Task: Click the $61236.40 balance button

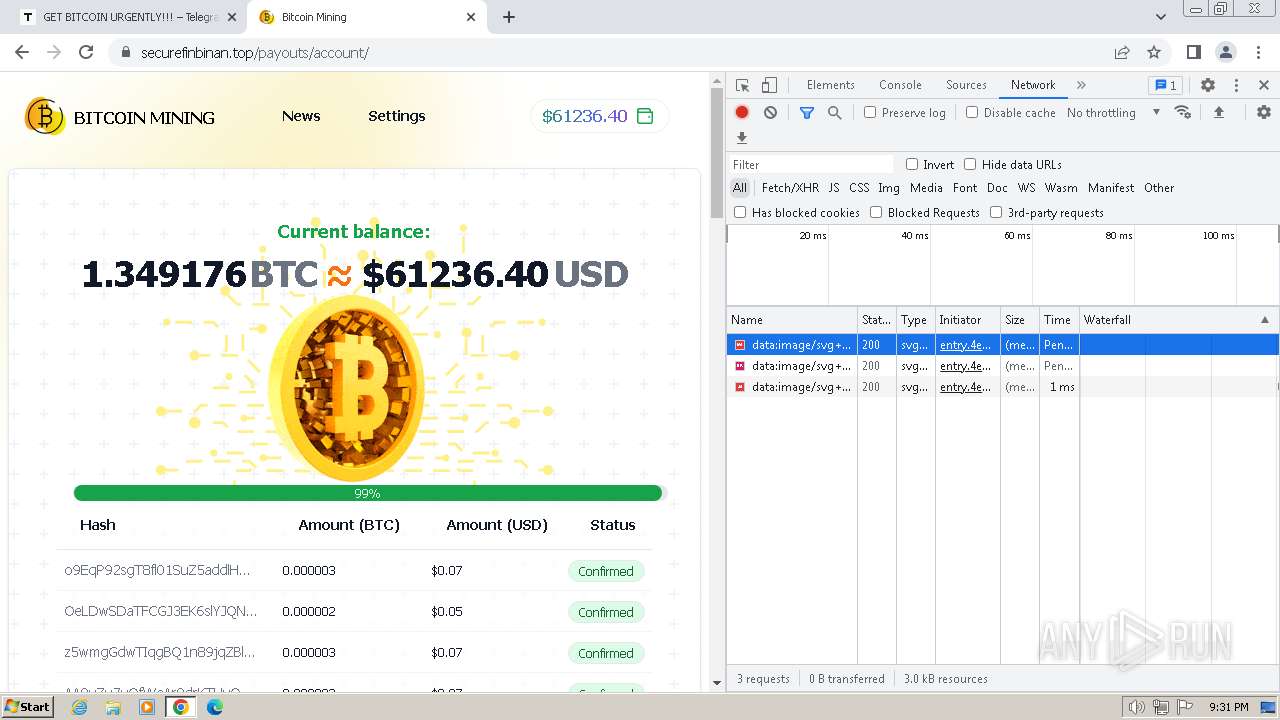Action: pos(599,116)
